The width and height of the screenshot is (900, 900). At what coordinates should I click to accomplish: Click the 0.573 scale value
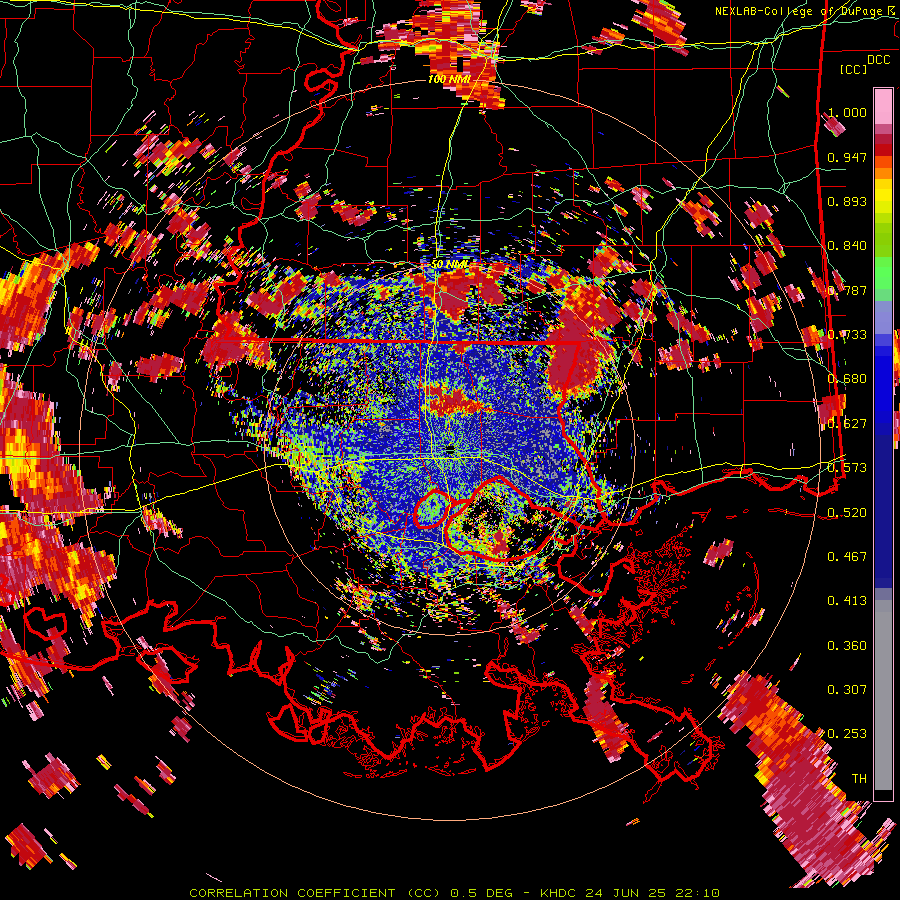(847, 468)
